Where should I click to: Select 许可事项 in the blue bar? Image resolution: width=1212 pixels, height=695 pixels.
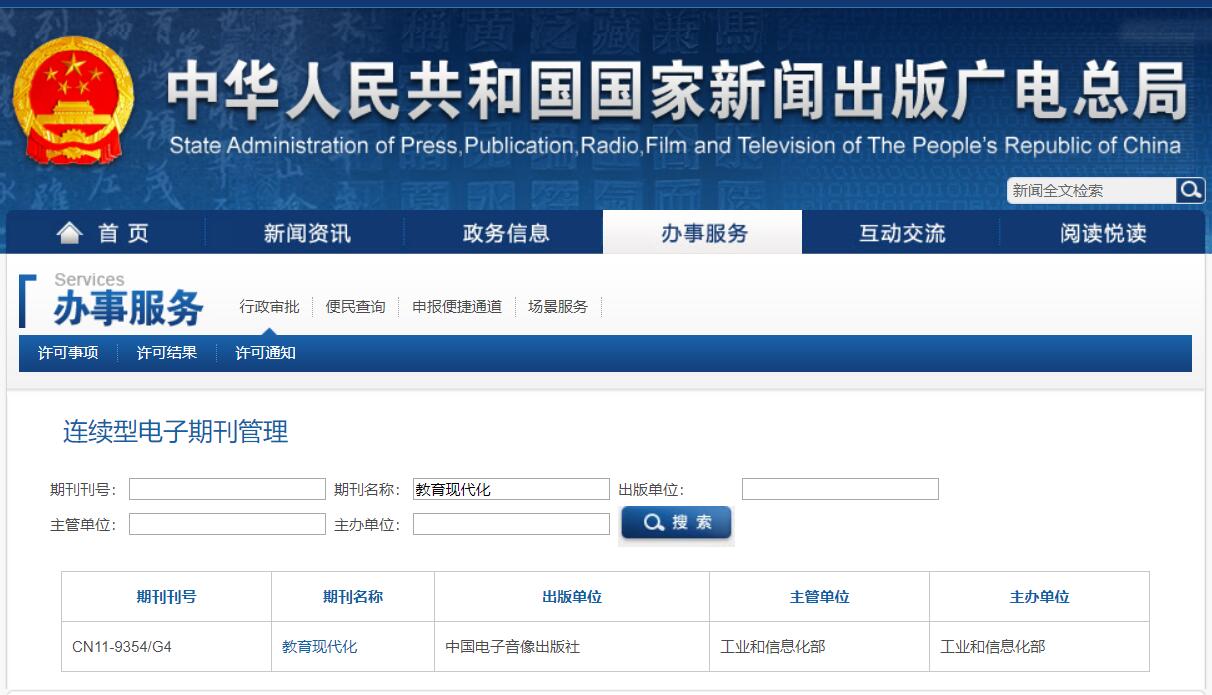click(x=68, y=353)
